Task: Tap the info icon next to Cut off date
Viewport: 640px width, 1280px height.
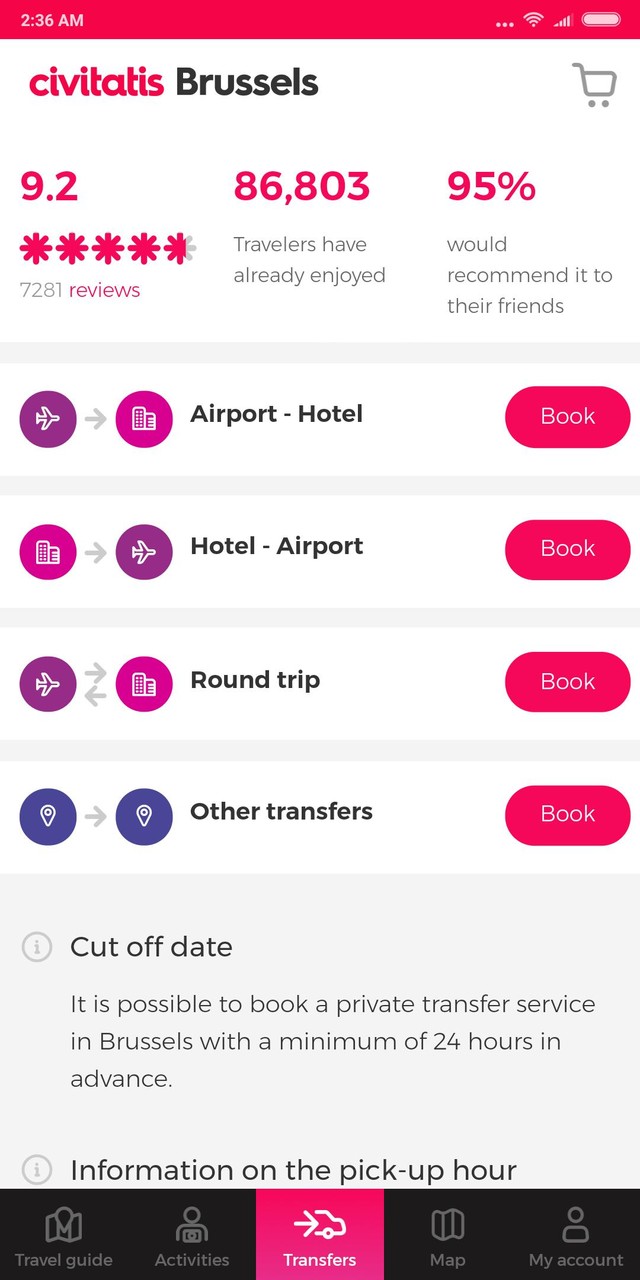Action: (36, 946)
